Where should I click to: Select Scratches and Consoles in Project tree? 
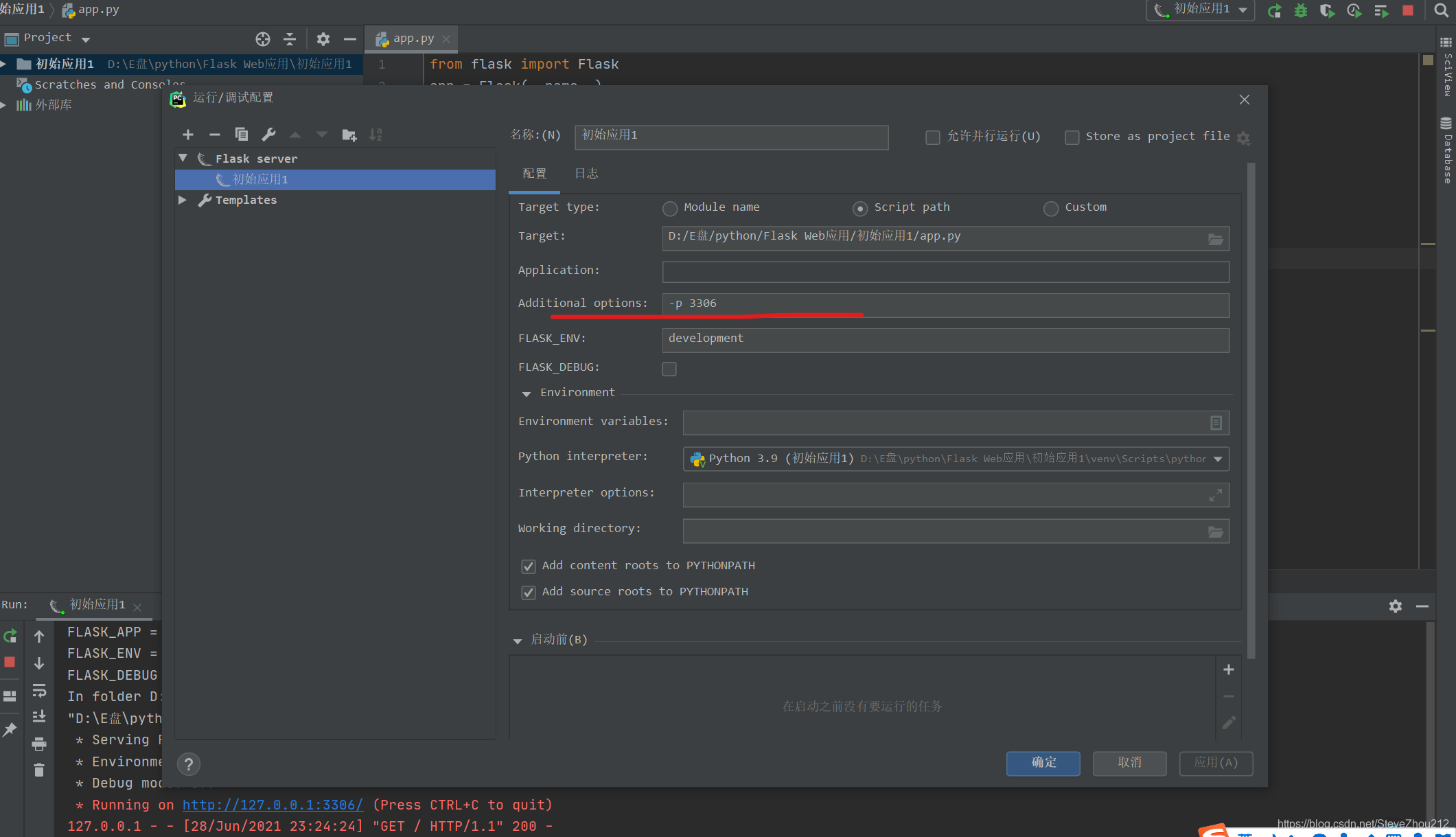coord(110,84)
